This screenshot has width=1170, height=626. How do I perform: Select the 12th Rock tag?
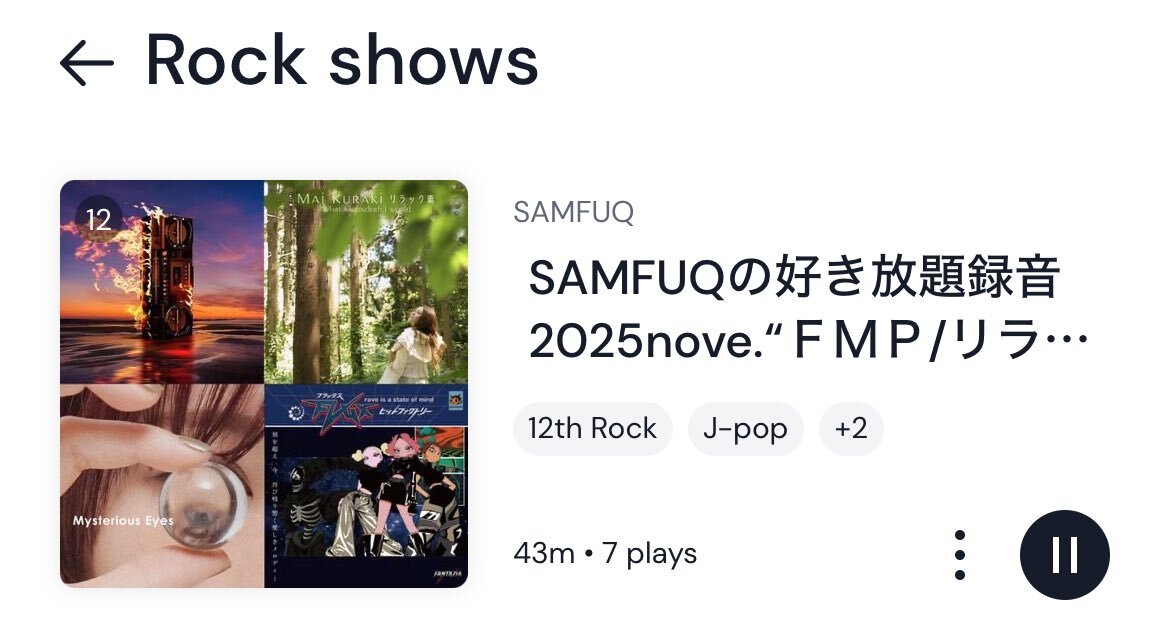tap(592, 428)
